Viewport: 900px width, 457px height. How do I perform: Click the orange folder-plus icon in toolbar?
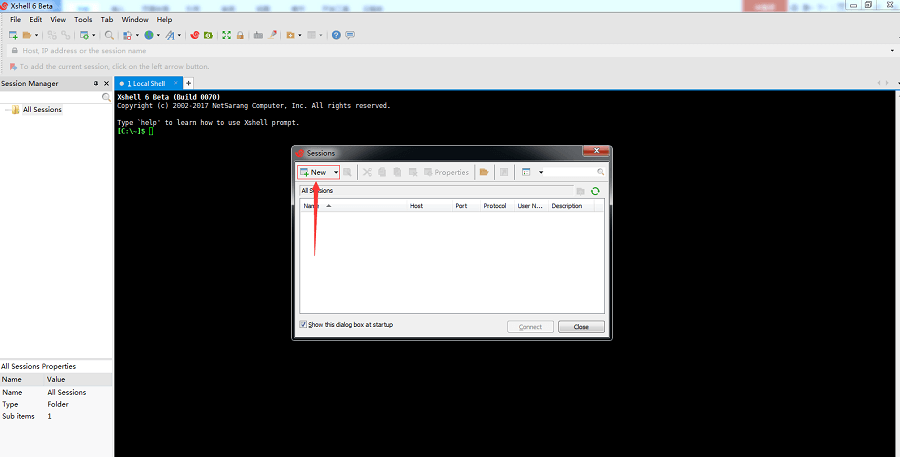(290, 35)
